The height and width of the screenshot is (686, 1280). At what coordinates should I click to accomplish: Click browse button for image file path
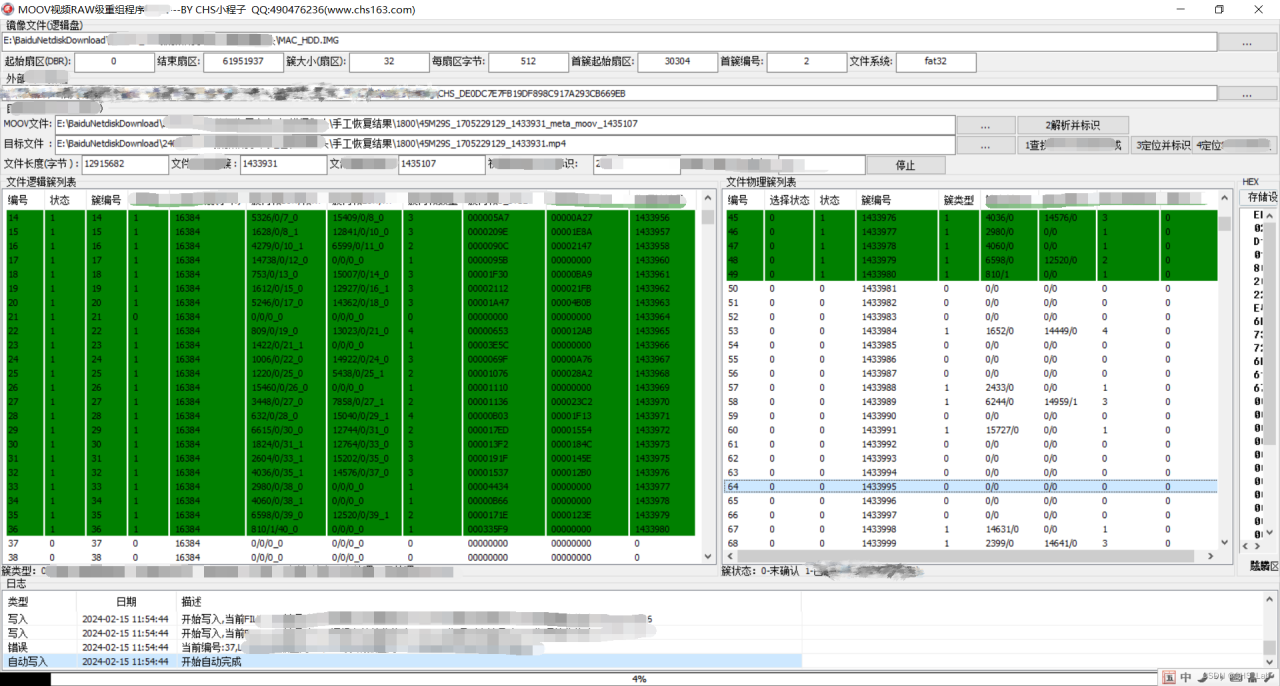click(1247, 43)
